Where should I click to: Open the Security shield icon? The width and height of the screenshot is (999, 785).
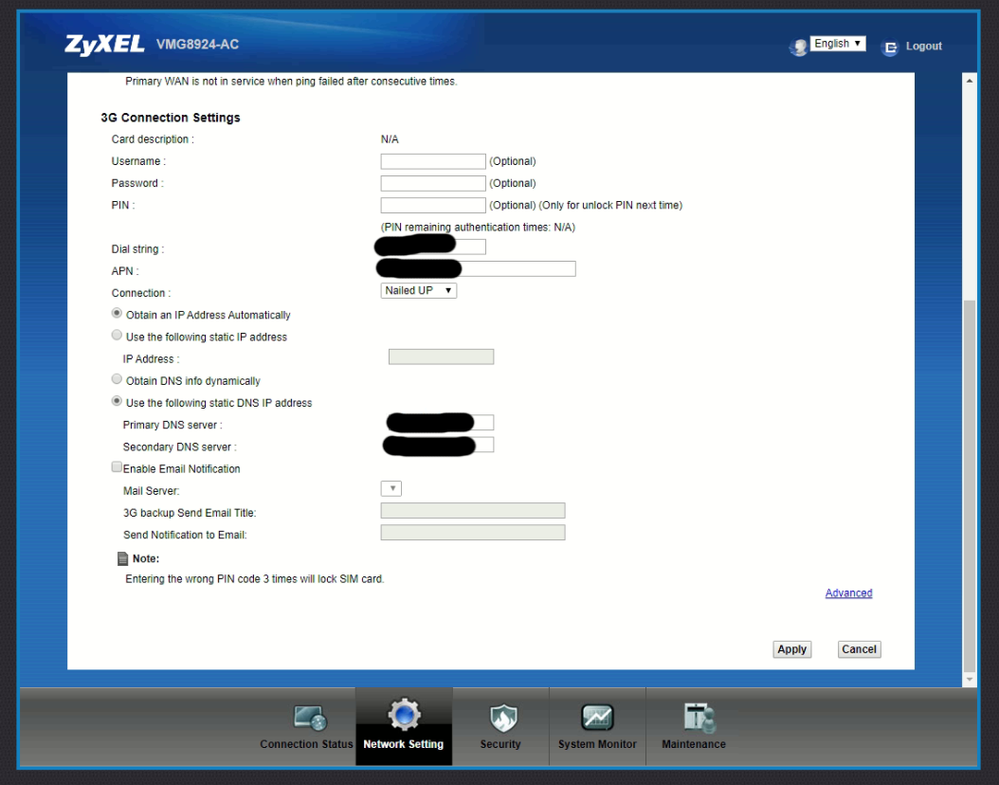pos(501,718)
